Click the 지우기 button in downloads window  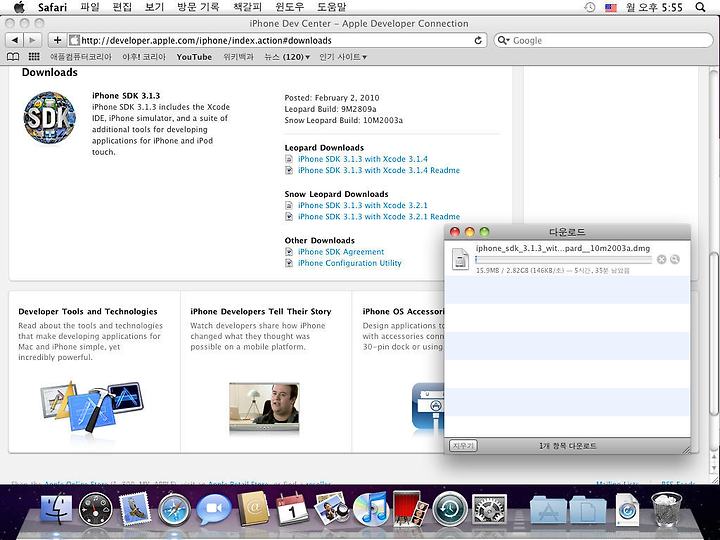(463, 445)
